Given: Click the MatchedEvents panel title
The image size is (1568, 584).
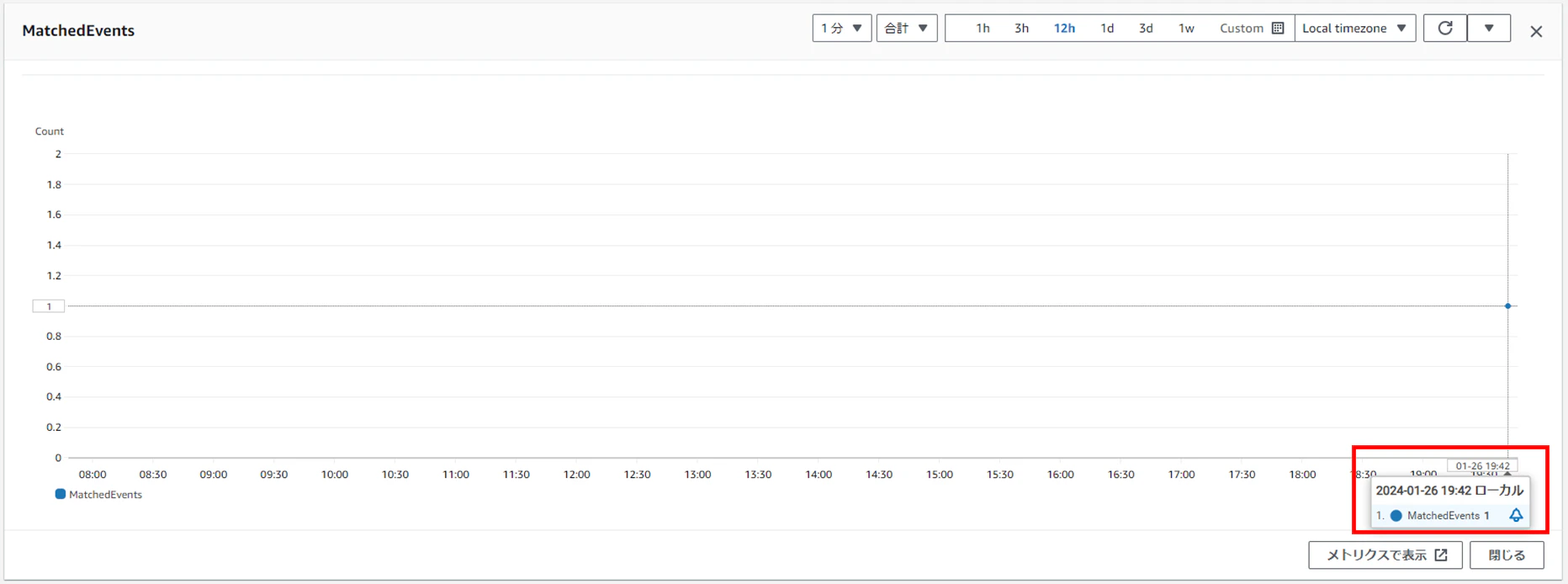Looking at the screenshot, I should tap(78, 30).
